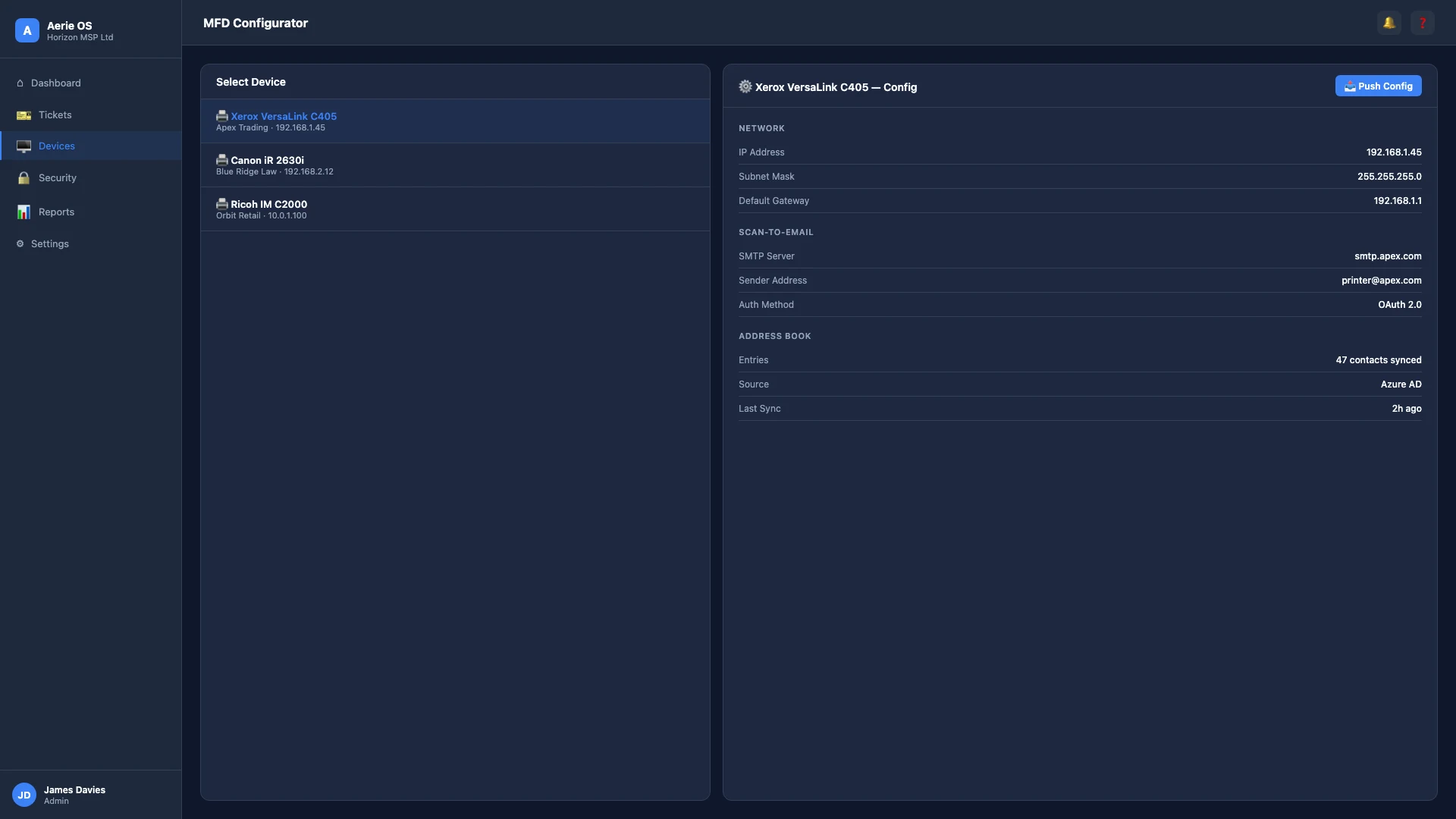Image resolution: width=1456 pixels, height=819 pixels.
Task: Click the Aerie OS logo badge
Action: click(27, 30)
